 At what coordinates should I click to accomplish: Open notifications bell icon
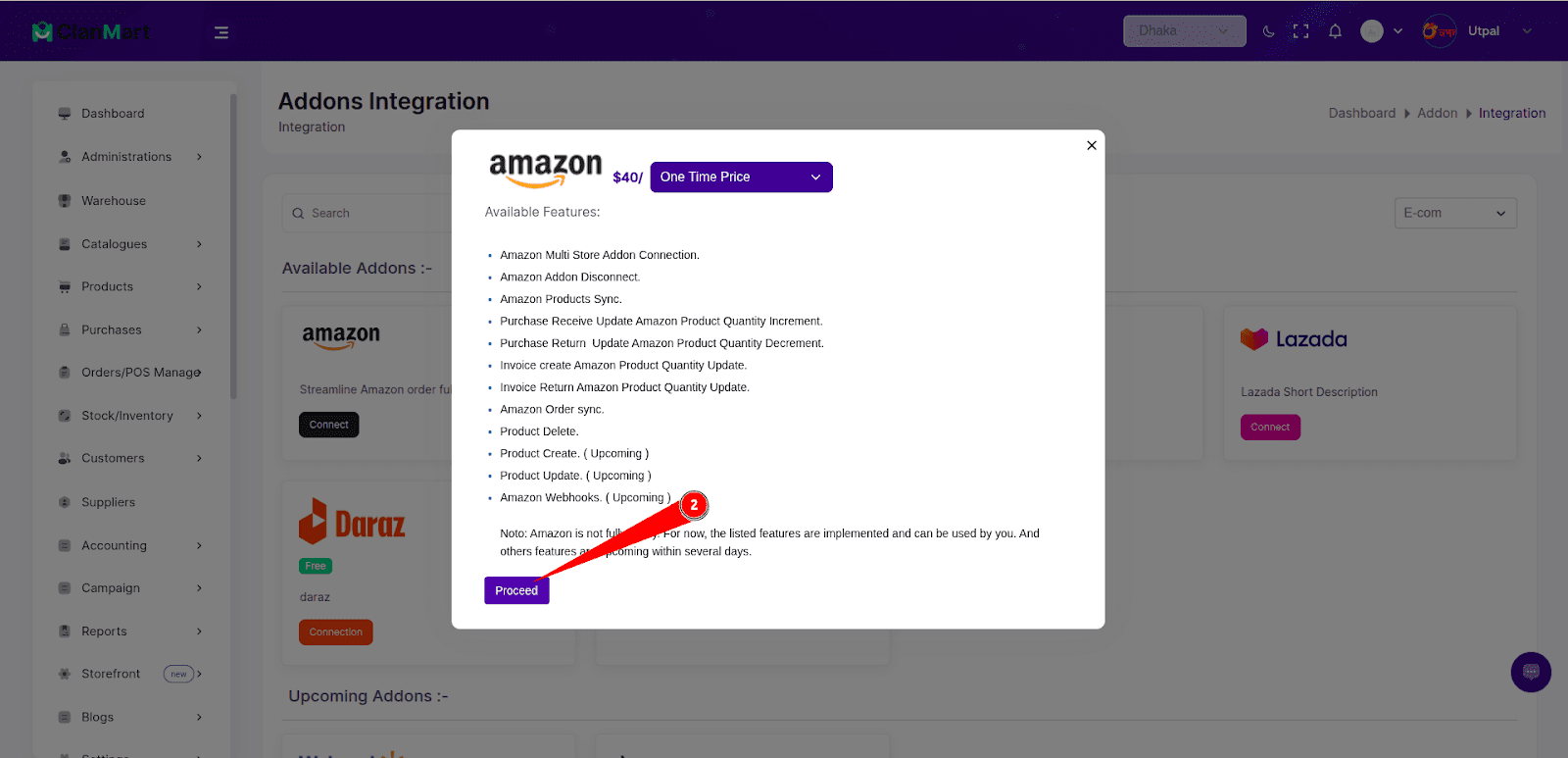point(1335,31)
